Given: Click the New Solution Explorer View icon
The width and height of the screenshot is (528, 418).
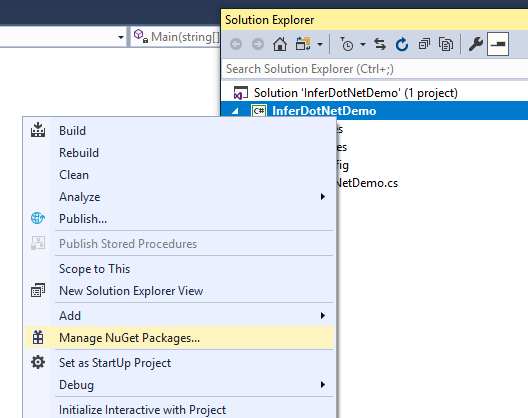Looking at the screenshot, I should (x=38, y=290).
